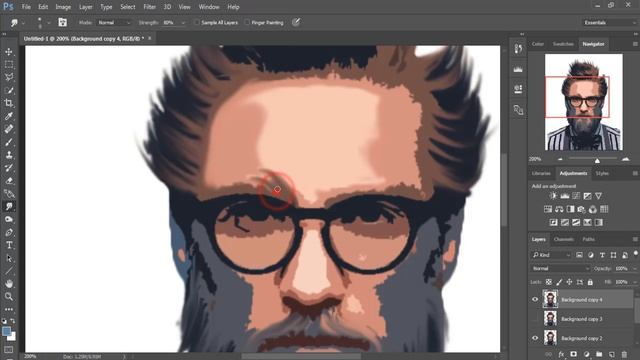Open layer style fx menu

561,354
